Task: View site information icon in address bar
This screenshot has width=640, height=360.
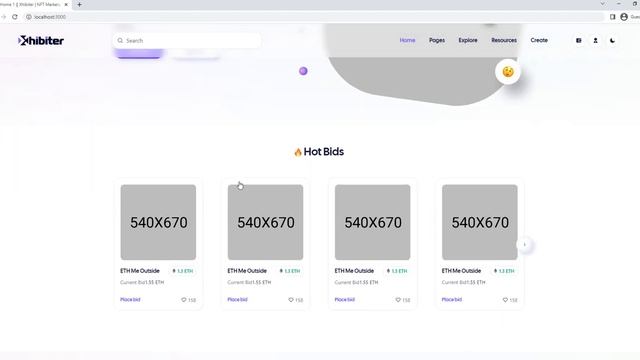Action: coord(29,17)
